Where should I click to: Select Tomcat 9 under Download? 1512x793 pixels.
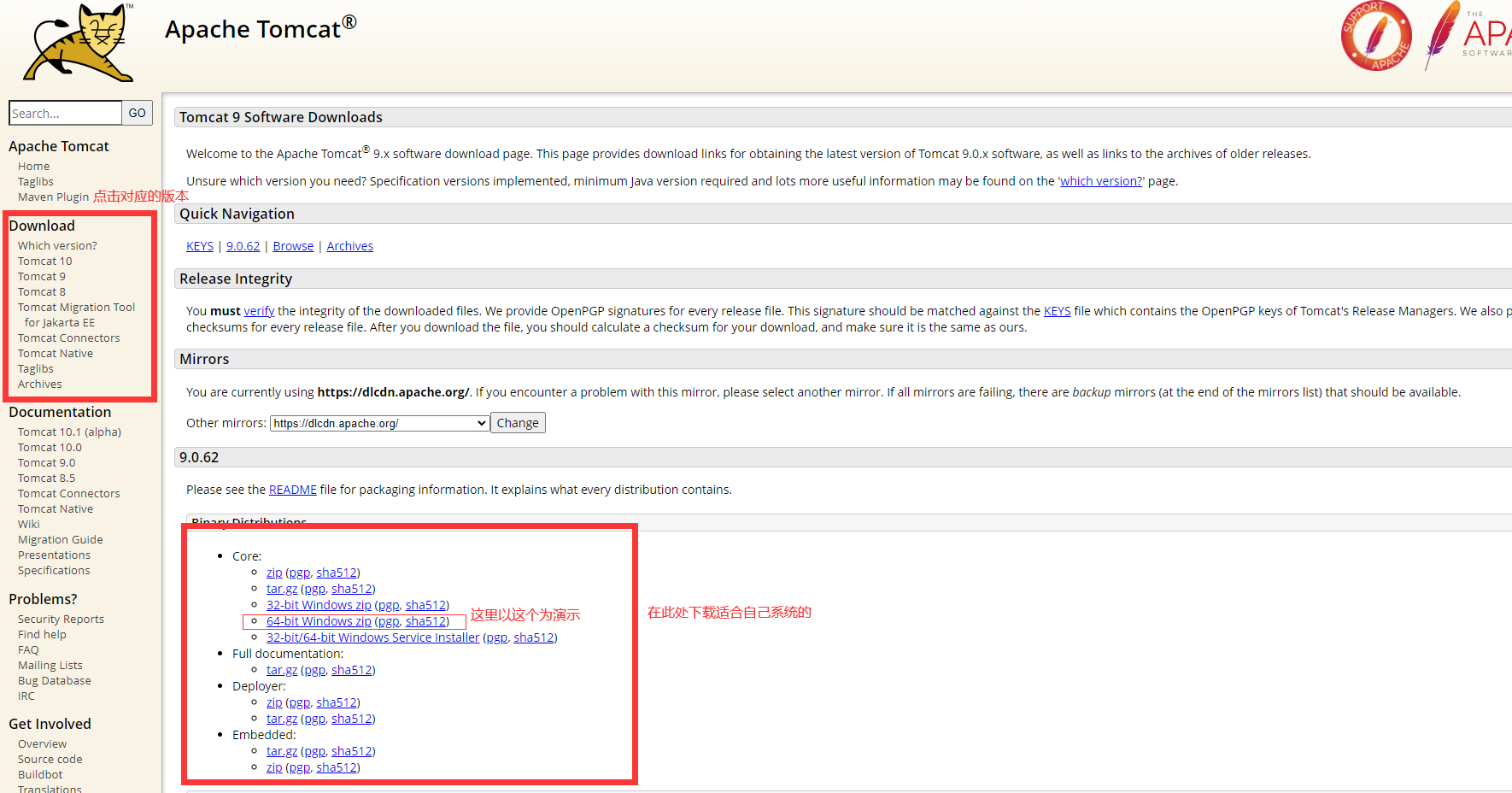[41, 277]
